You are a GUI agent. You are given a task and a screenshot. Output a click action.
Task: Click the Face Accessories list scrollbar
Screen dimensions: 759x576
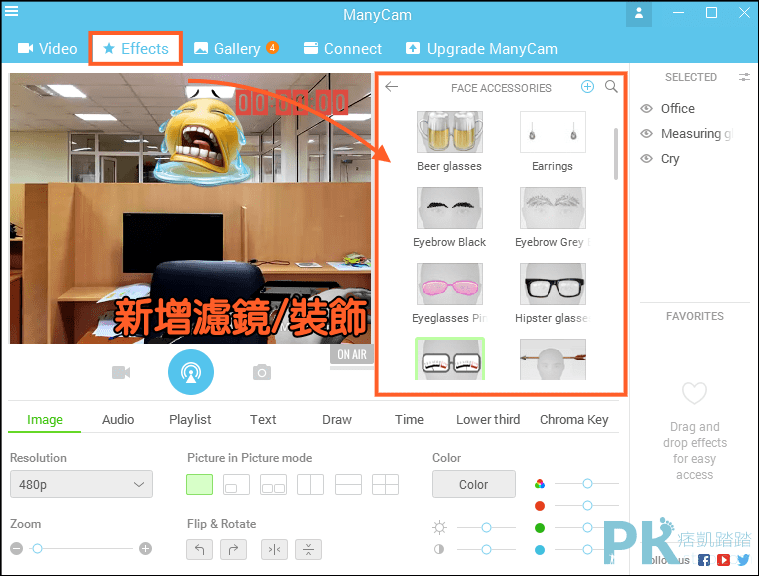pyautogui.click(x=616, y=153)
